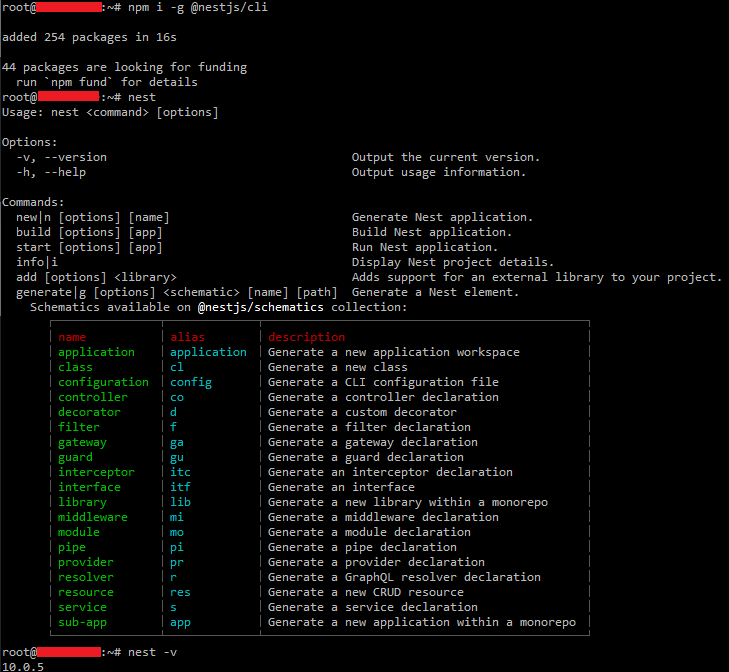The width and height of the screenshot is (729, 672).
Task: Click the 'add [options] <library>' command
Action: coord(96,277)
